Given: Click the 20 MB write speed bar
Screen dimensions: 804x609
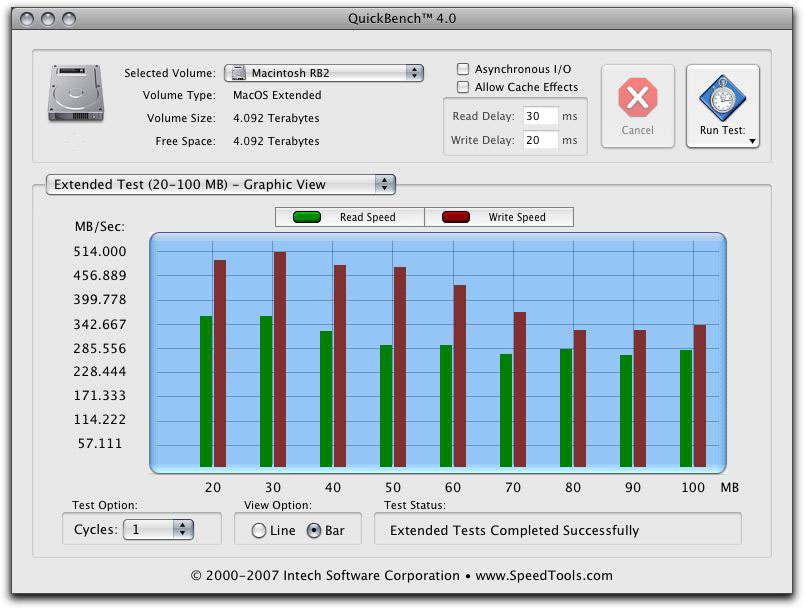Looking at the screenshot, I should [220, 363].
